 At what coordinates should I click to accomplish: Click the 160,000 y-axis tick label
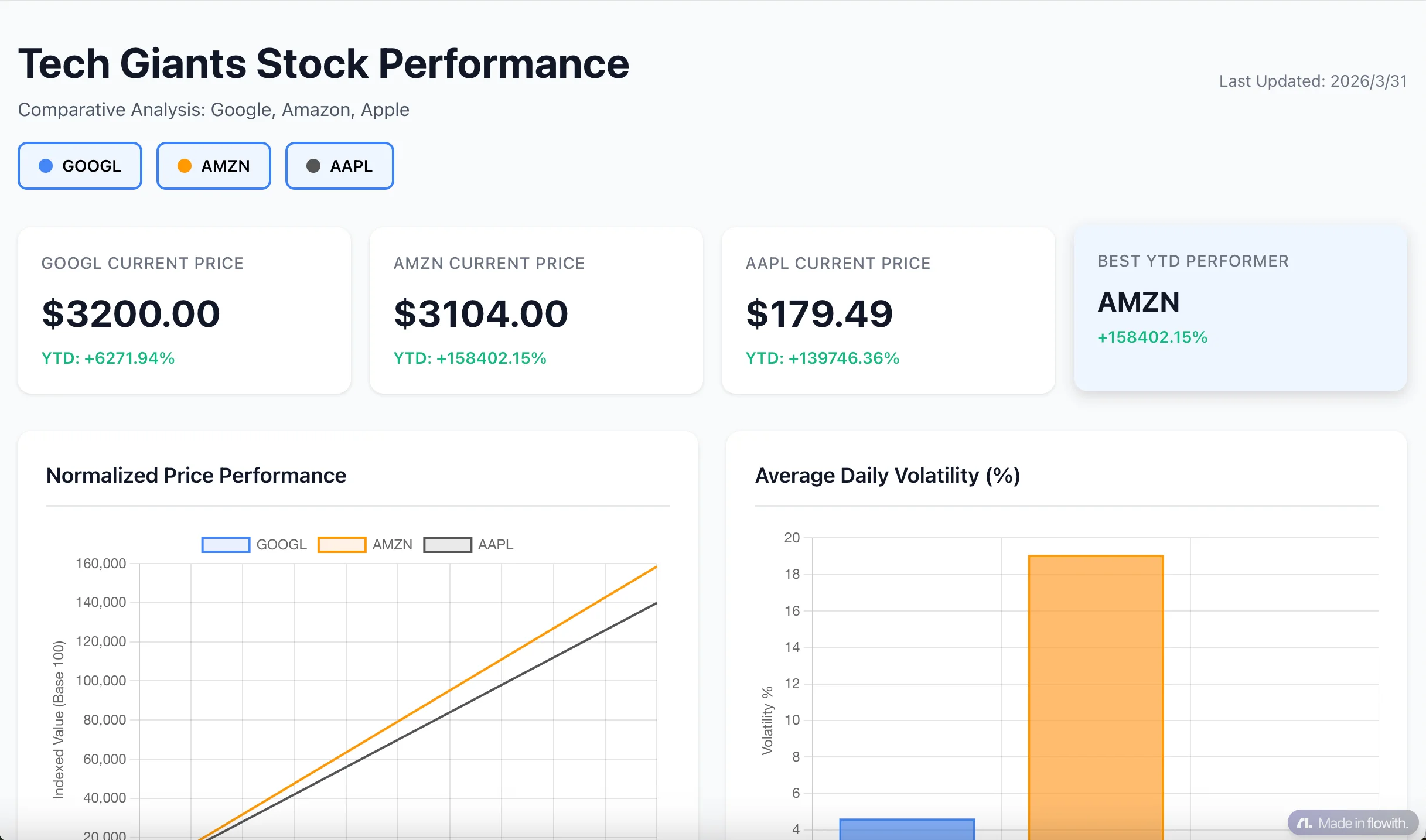pyautogui.click(x=101, y=564)
